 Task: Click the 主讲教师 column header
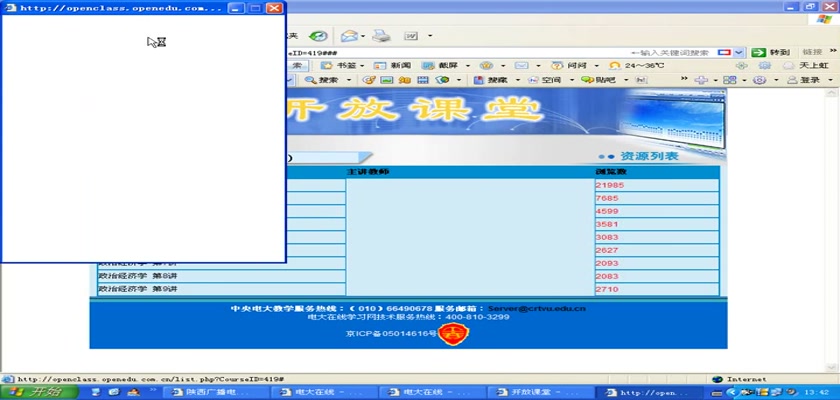point(368,172)
